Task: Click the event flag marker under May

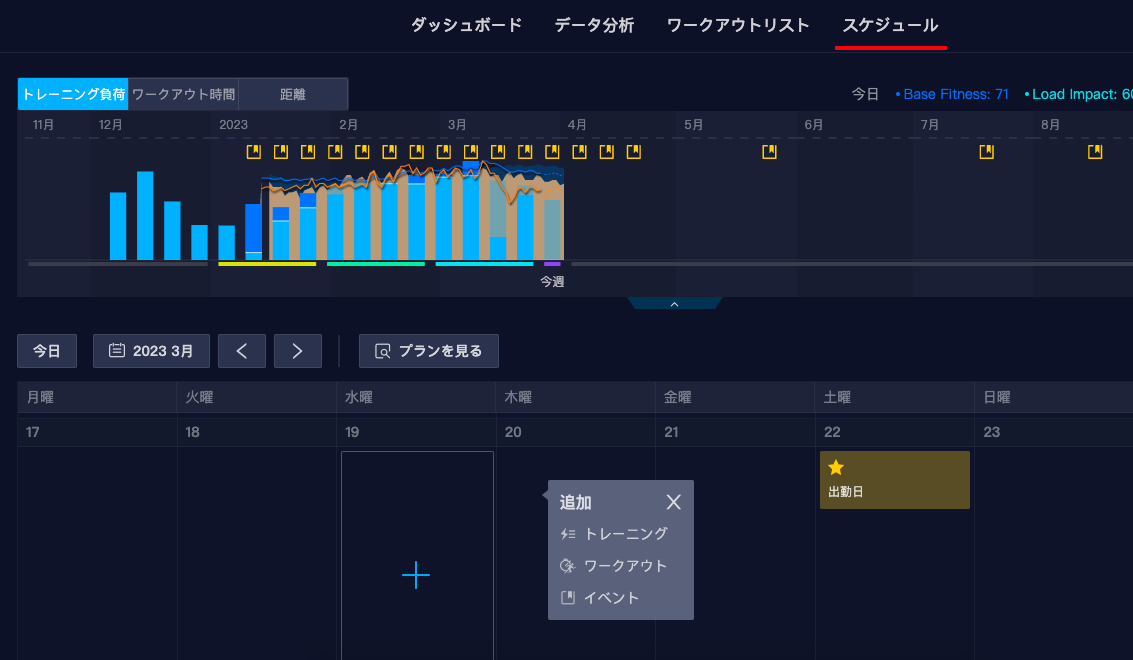Action: point(770,152)
